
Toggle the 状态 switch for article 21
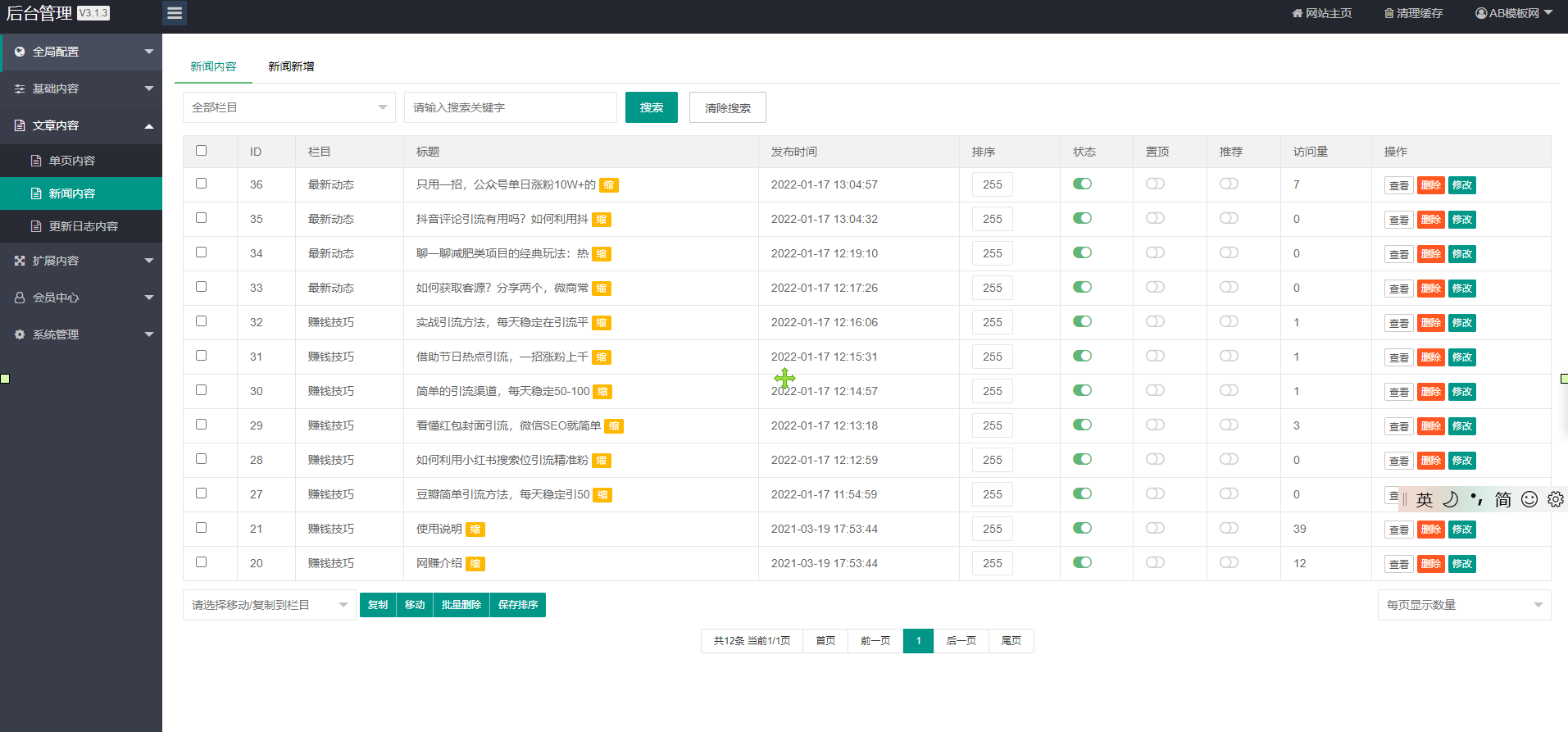click(x=1082, y=528)
